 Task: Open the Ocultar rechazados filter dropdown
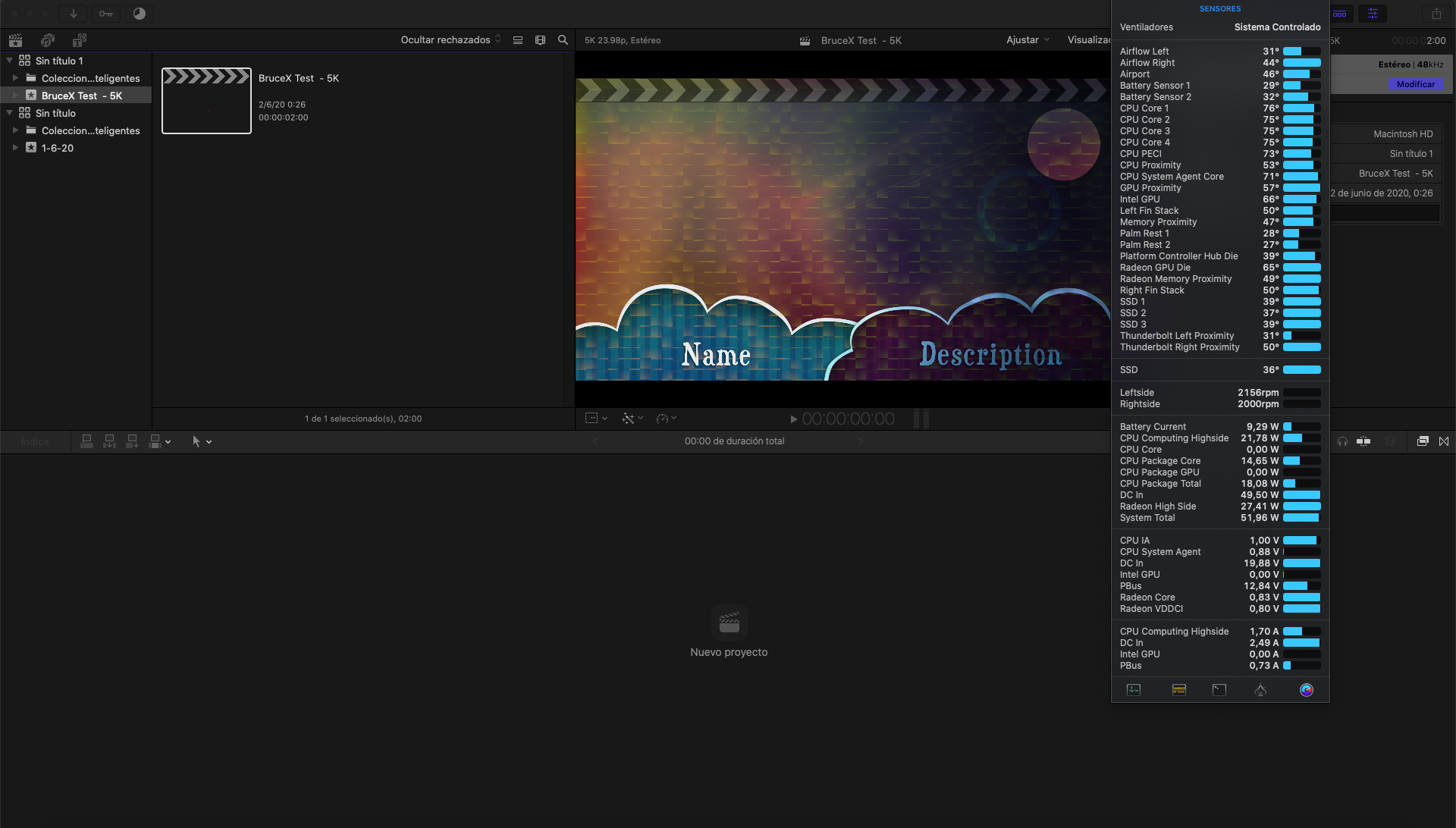[x=450, y=40]
